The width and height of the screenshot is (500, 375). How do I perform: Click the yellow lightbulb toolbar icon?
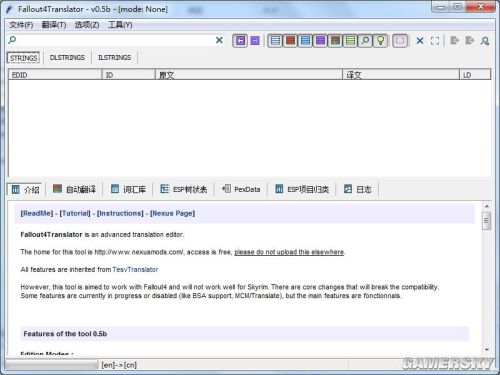click(380, 41)
